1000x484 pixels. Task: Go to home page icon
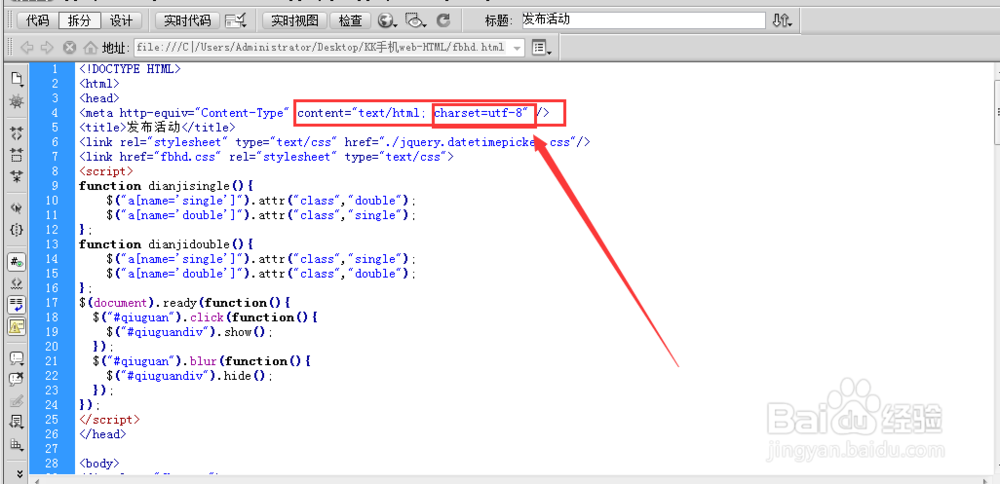click(x=91, y=48)
